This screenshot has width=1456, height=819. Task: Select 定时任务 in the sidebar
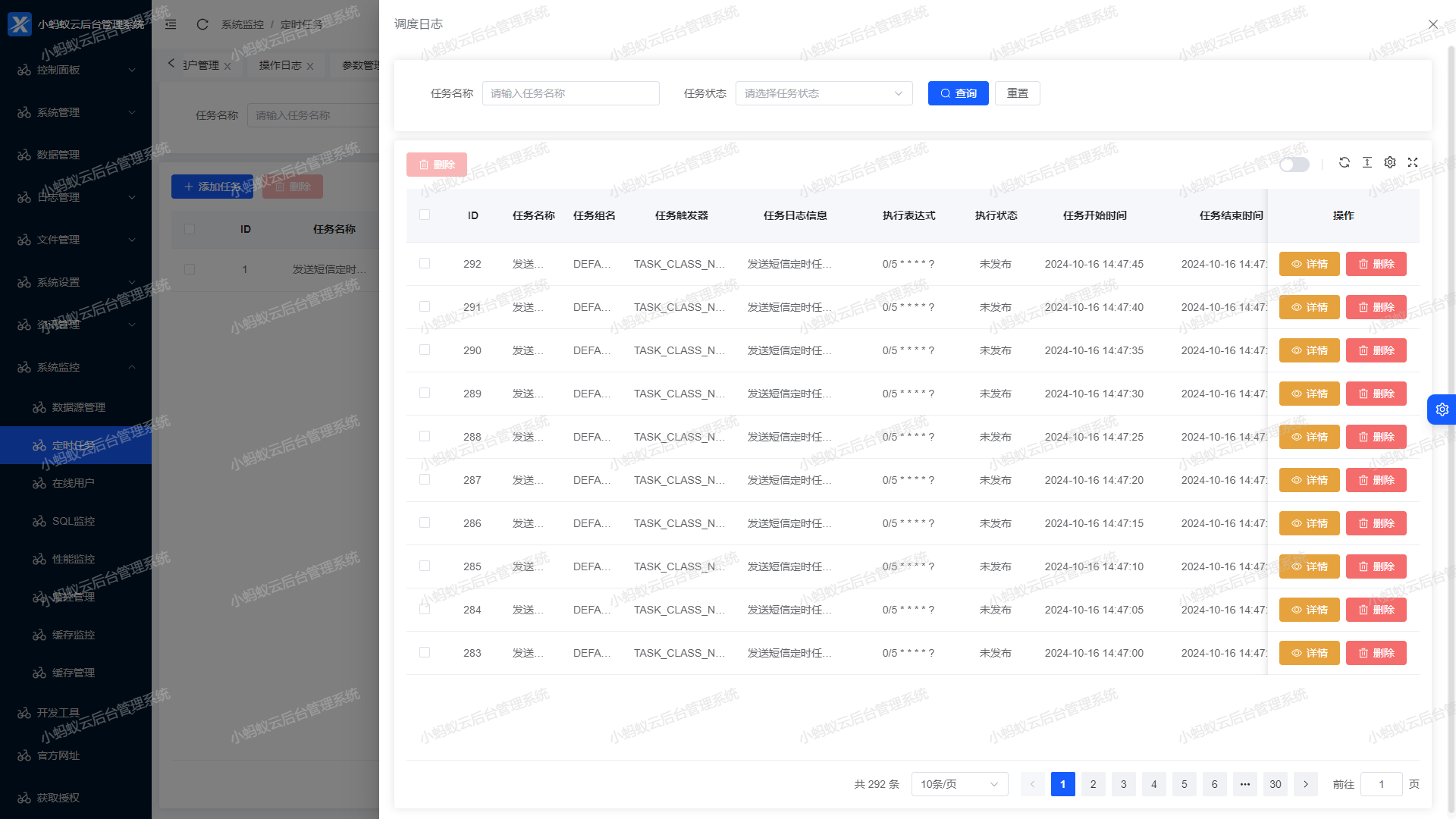(x=76, y=445)
